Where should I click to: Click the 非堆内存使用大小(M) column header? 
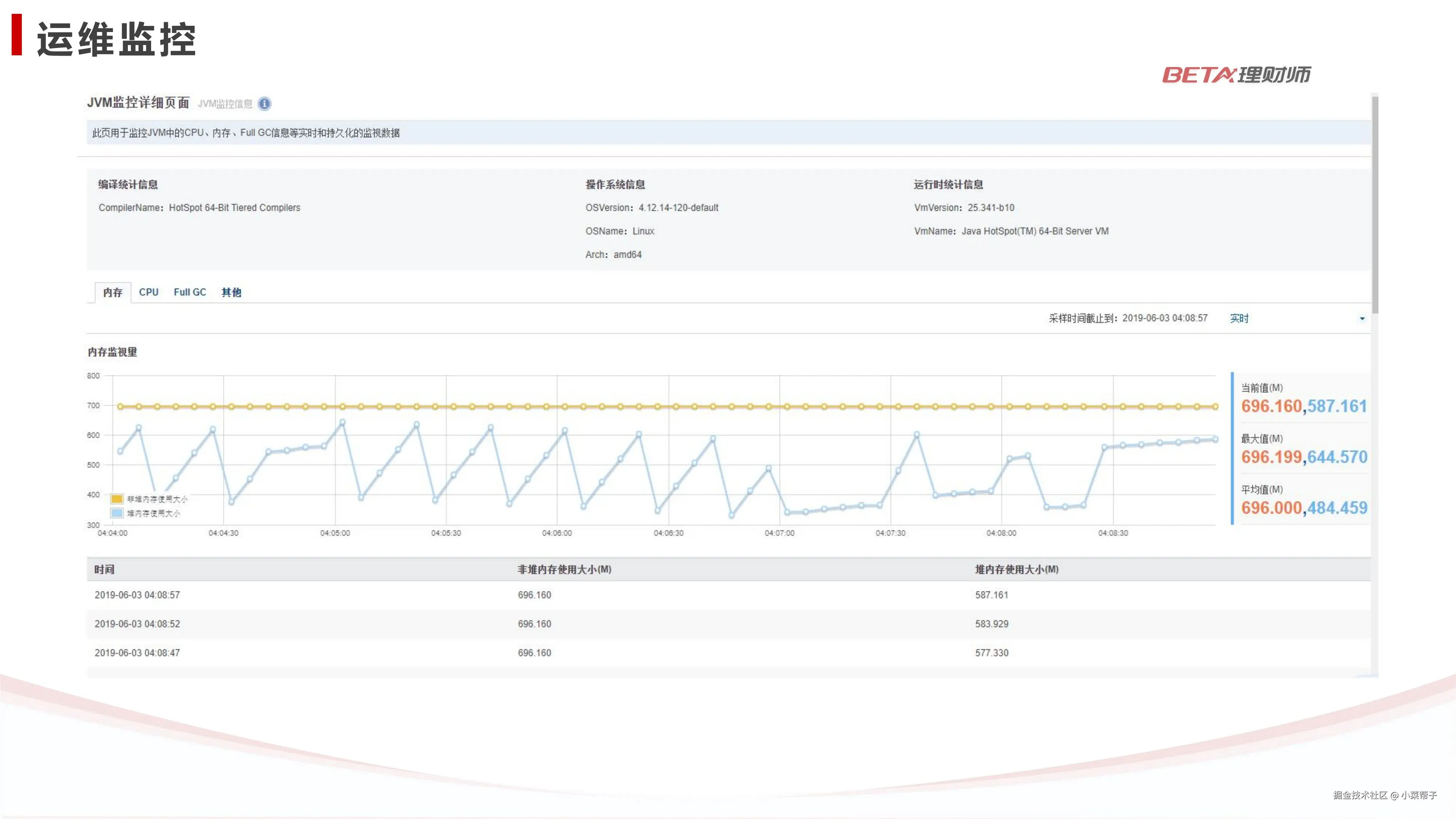564,570
